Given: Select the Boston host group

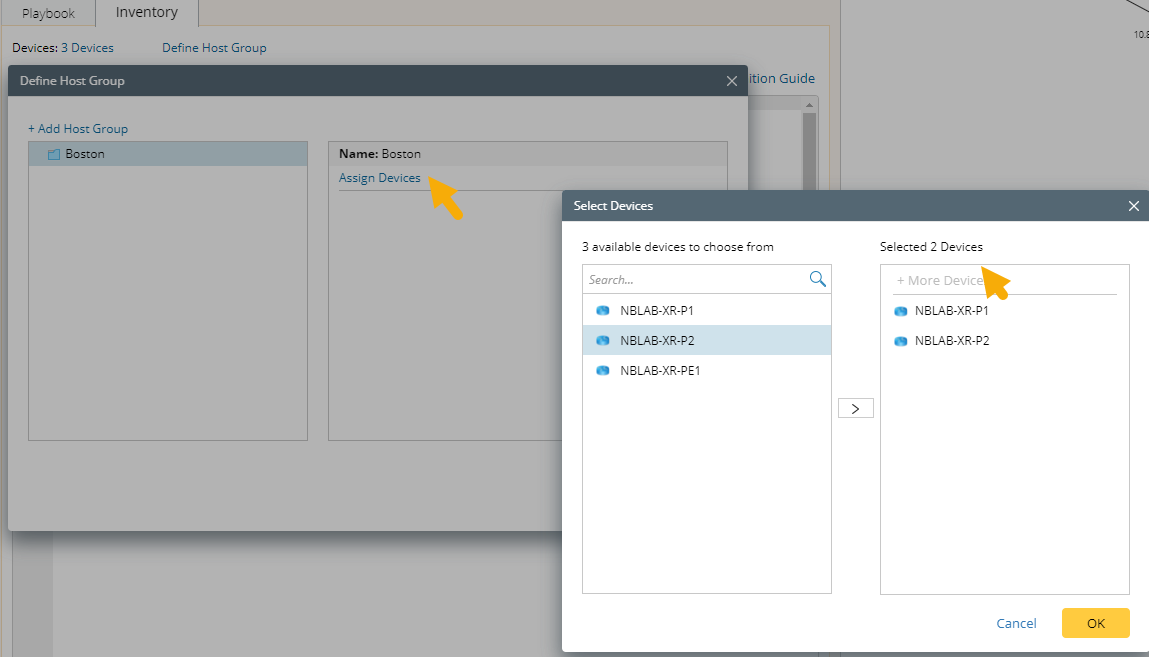Looking at the screenshot, I should (x=85, y=154).
